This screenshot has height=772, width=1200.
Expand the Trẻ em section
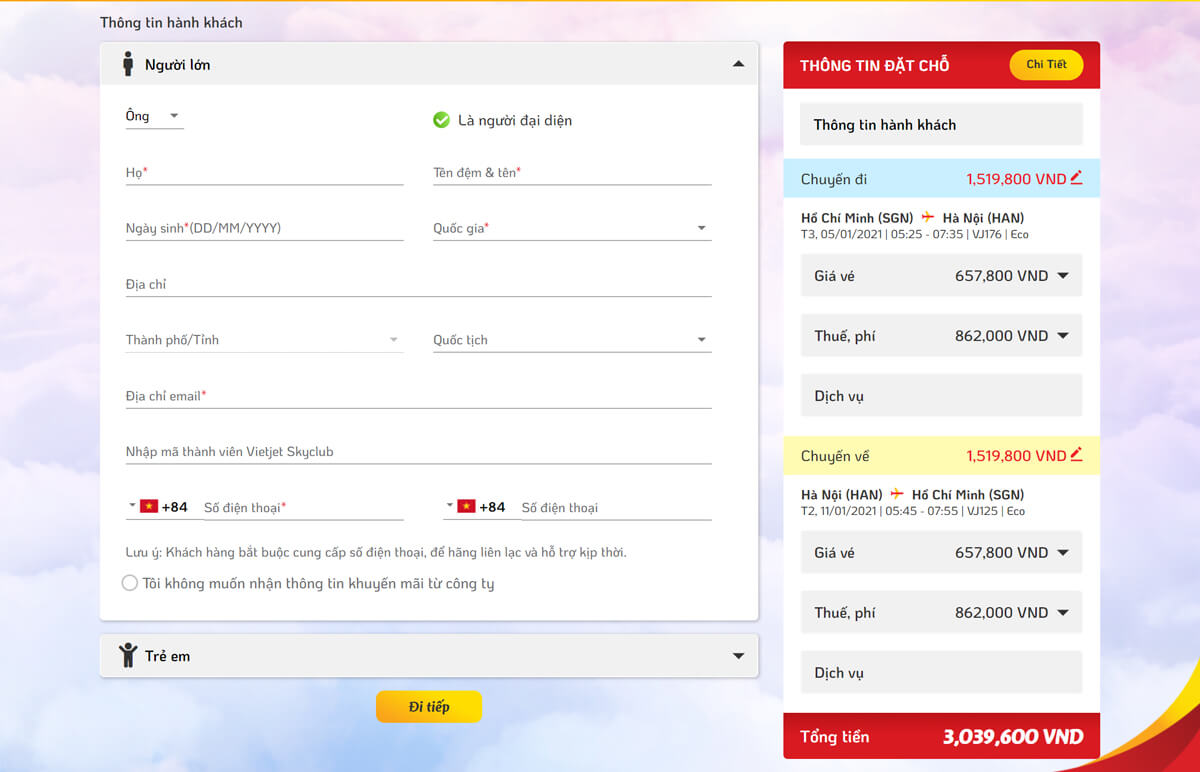point(738,656)
